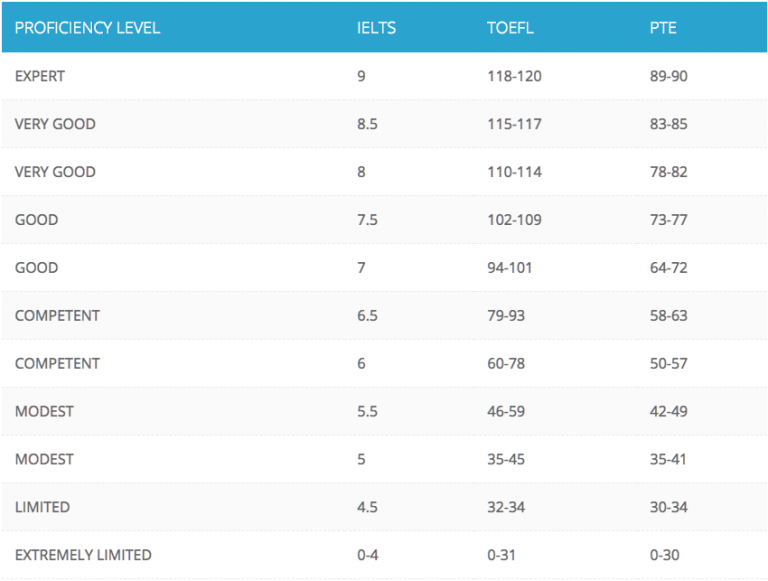Select the PTE column header
Image resolution: width=768 pixels, height=581 pixels.
pyautogui.click(x=663, y=28)
